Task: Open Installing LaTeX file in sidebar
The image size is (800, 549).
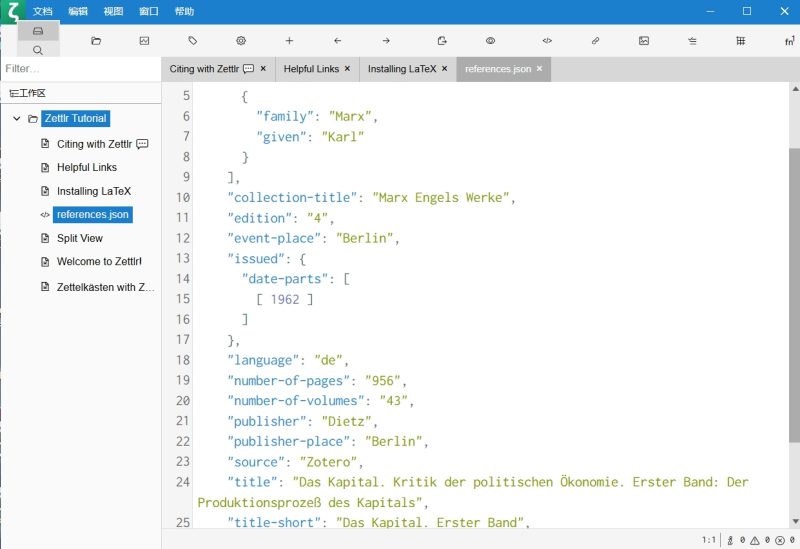Action: click(94, 191)
